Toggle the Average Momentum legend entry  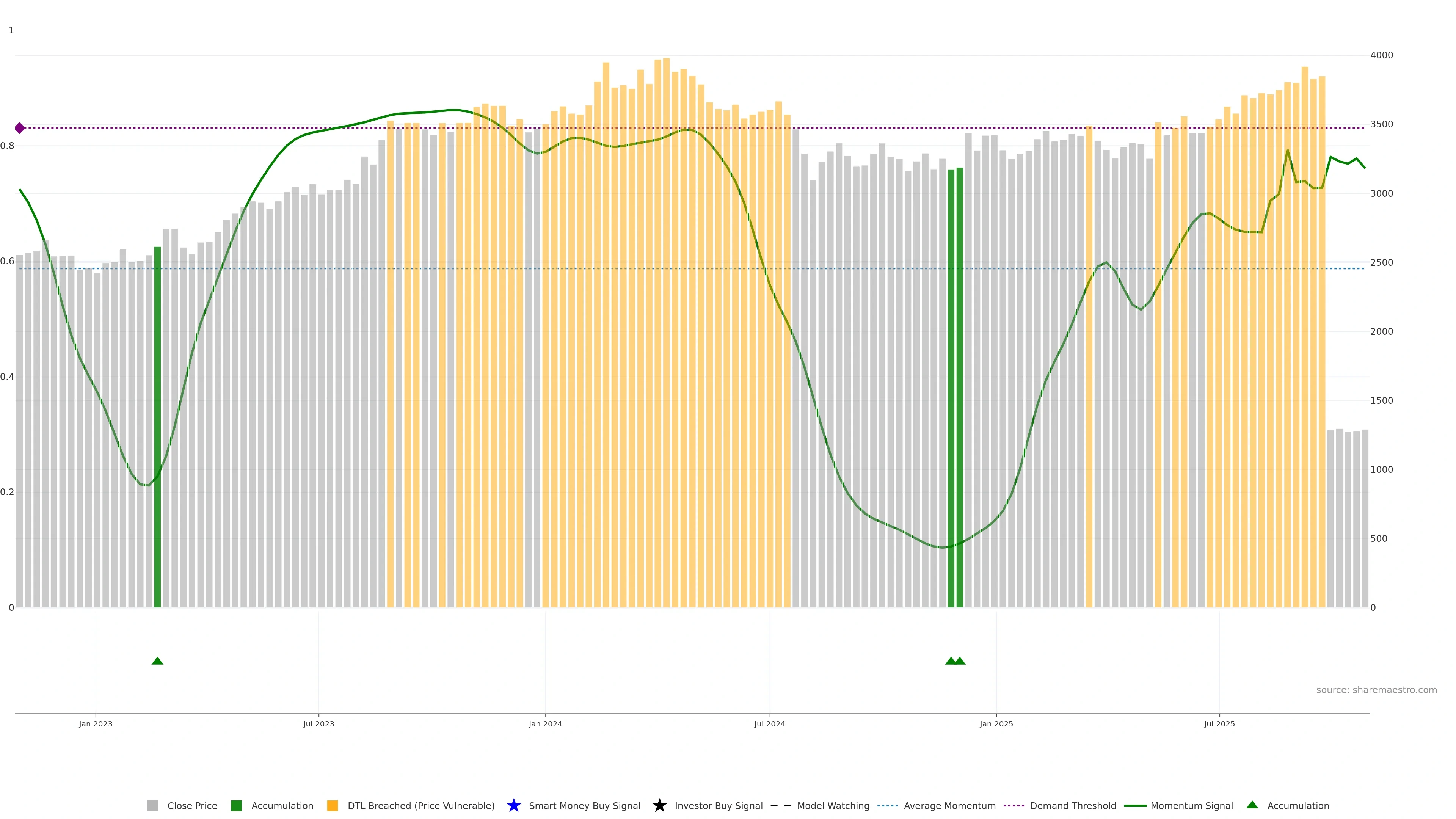tap(949, 805)
